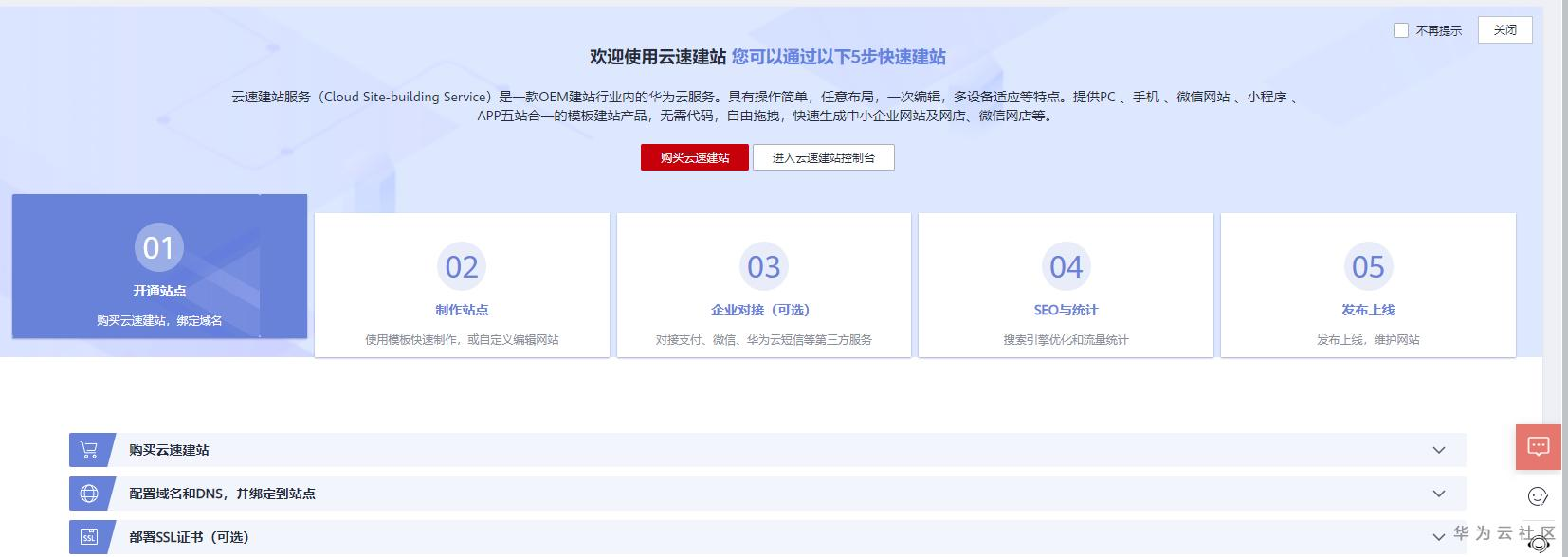1568x557 pixels.
Task: Click the red 购买云速建站 button
Action: click(695, 157)
